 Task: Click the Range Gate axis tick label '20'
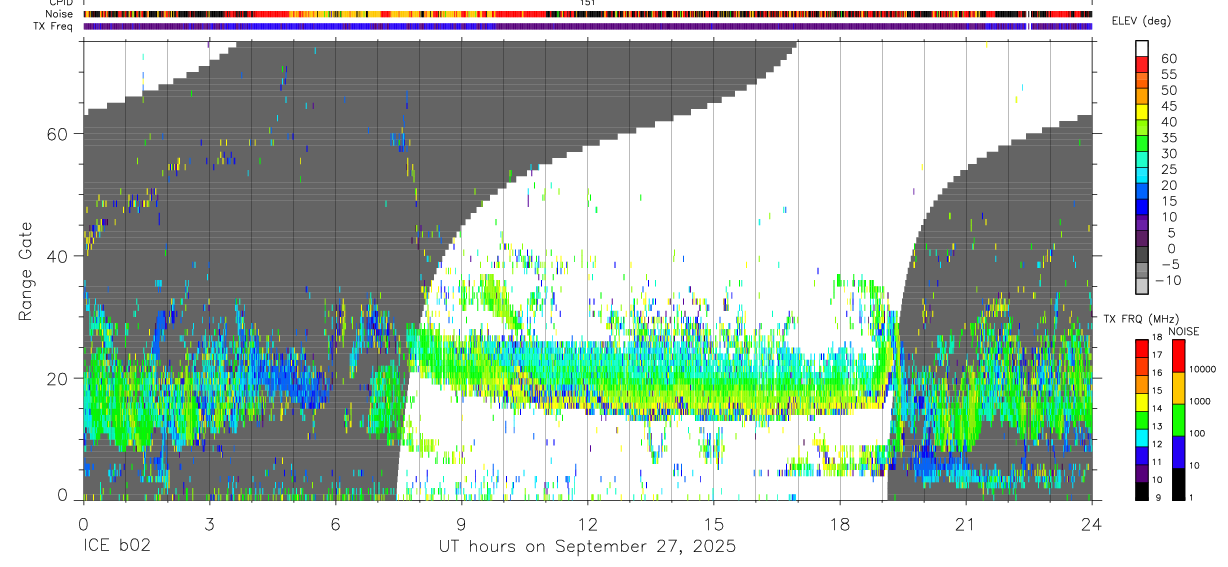coord(59,378)
